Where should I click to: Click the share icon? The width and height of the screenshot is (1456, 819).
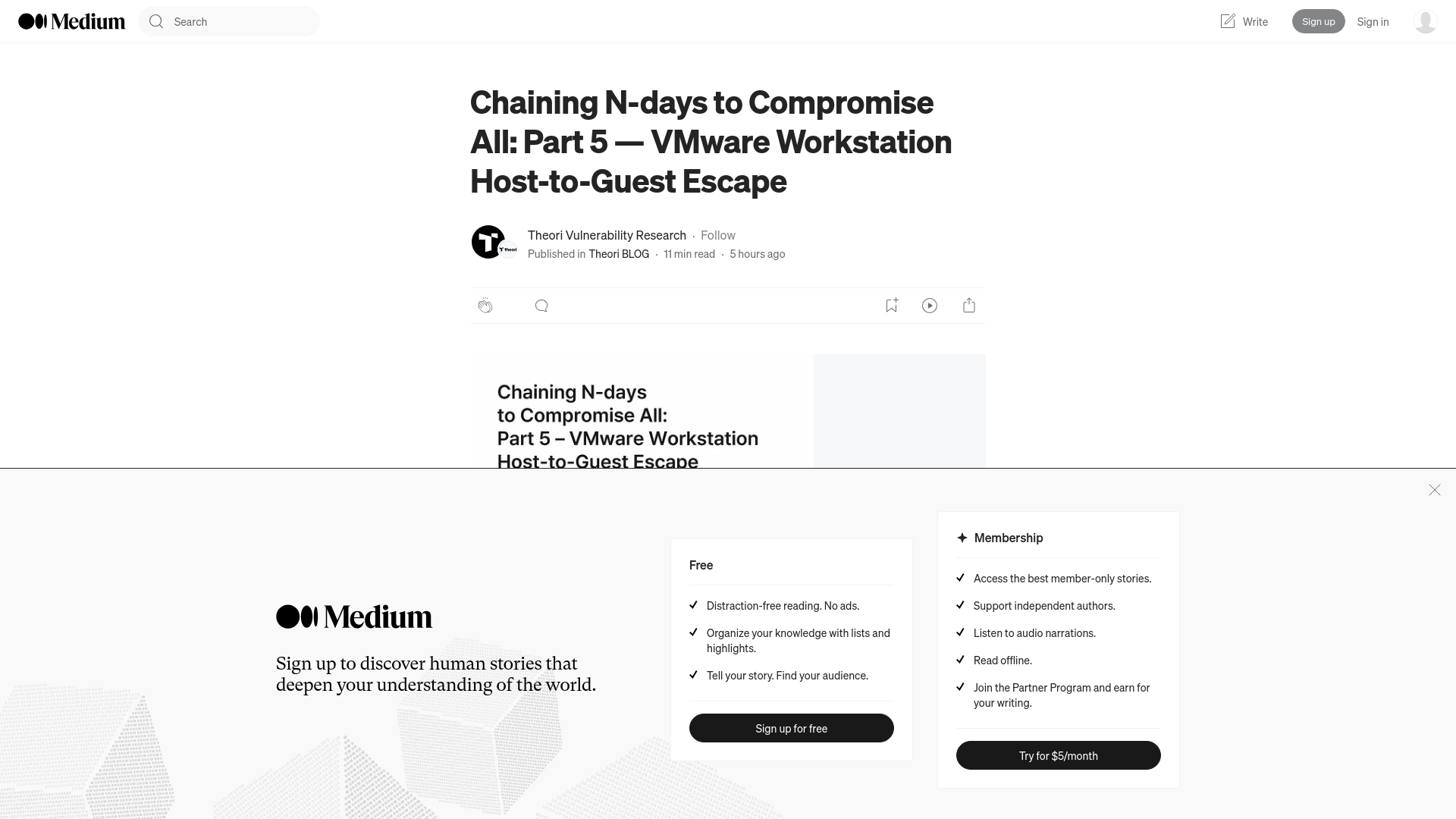click(x=969, y=305)
